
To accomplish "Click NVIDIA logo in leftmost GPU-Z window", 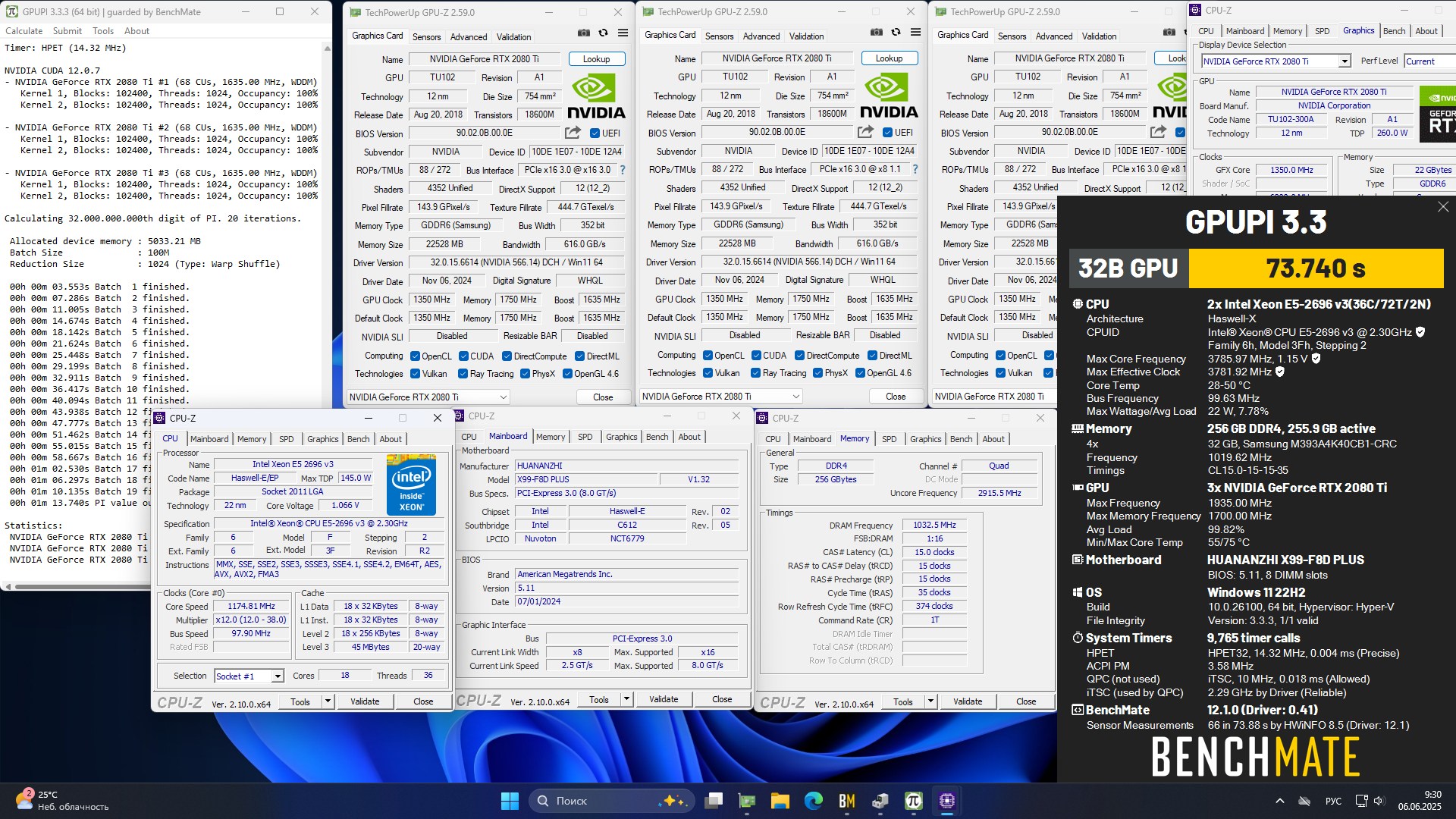I will pos(596,96).
